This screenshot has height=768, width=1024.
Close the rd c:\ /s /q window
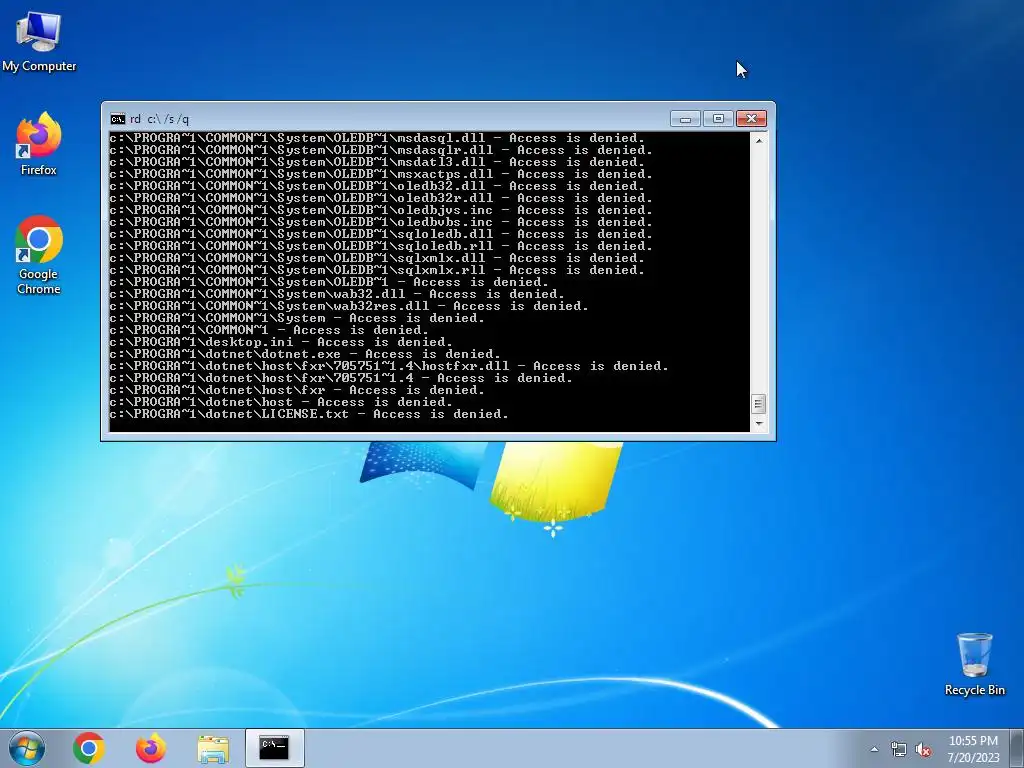click(751, 119)
